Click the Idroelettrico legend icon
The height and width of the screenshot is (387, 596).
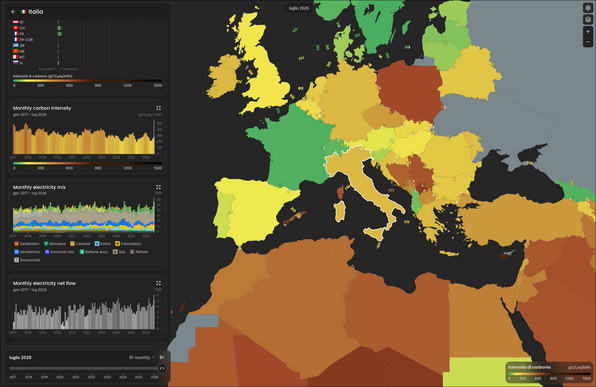tap(16, 252)
